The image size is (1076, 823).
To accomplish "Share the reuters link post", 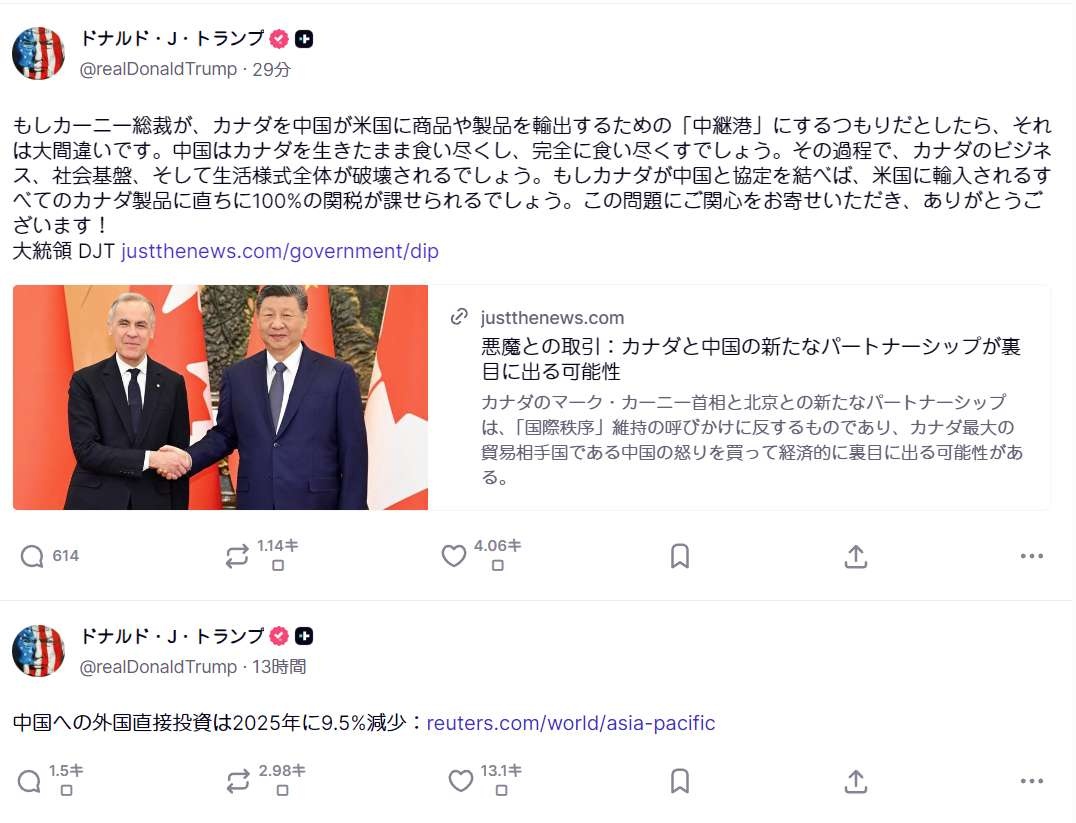I will tap(856, 781).
